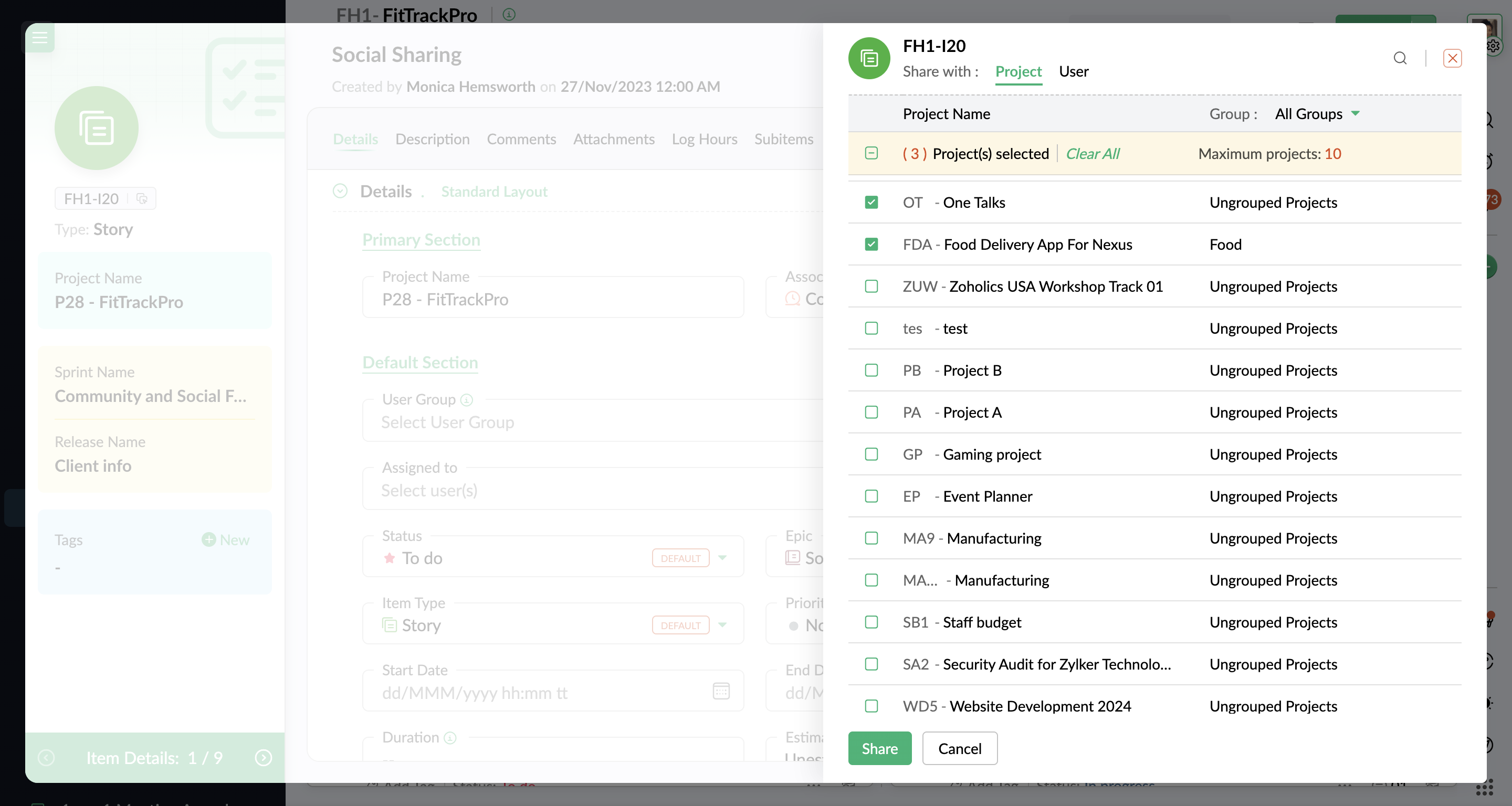Open the apps grid icon

point(1484,788)
